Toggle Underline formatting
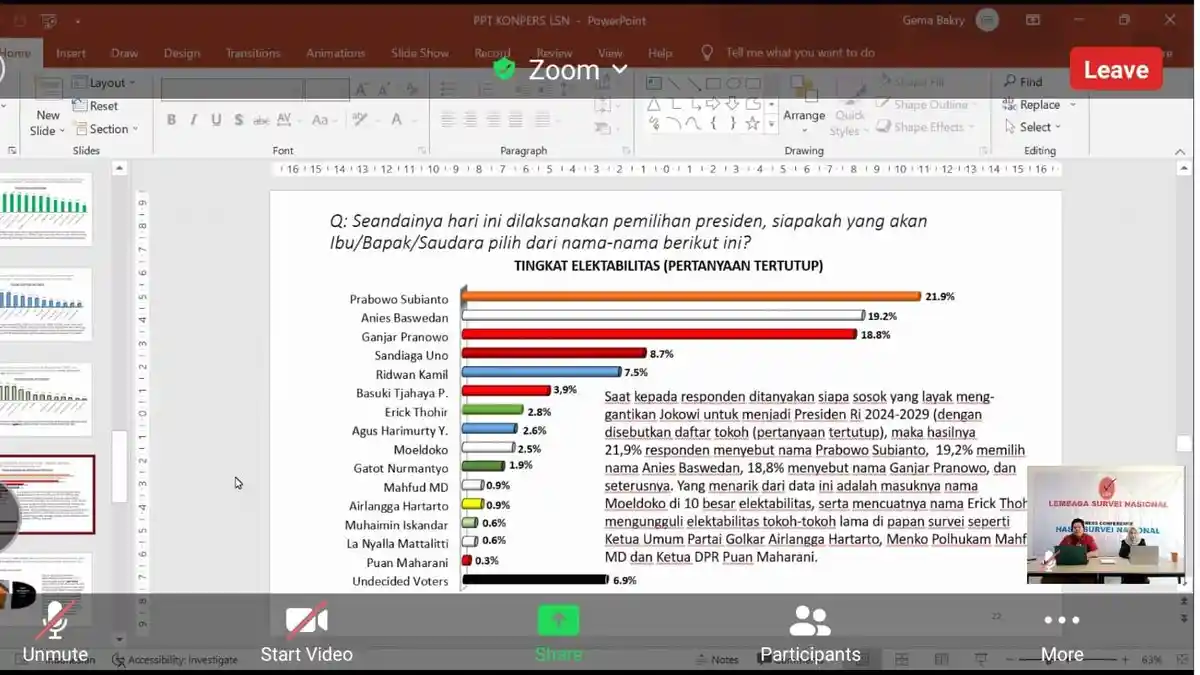Image resolution: width=1200 pixels, height=675 pixels. pyautogui.click(x=216, y=120)
